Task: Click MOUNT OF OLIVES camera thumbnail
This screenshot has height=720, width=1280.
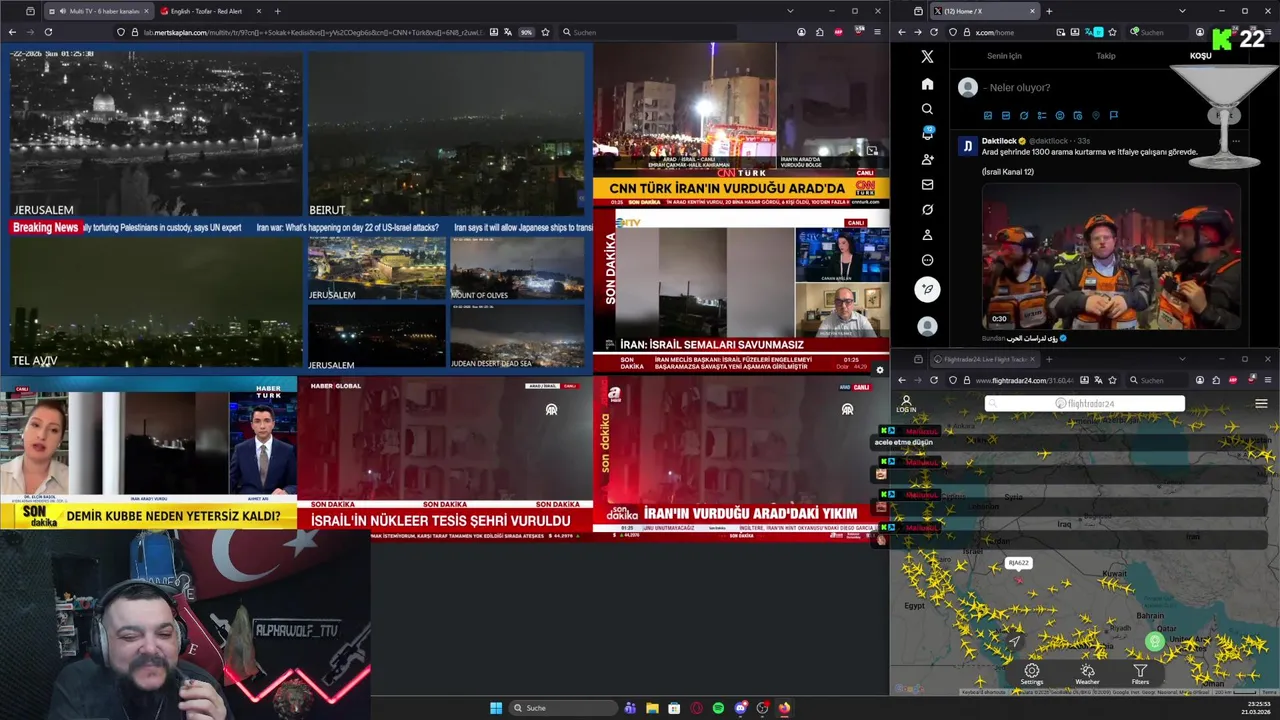Action: coord(517,268)
